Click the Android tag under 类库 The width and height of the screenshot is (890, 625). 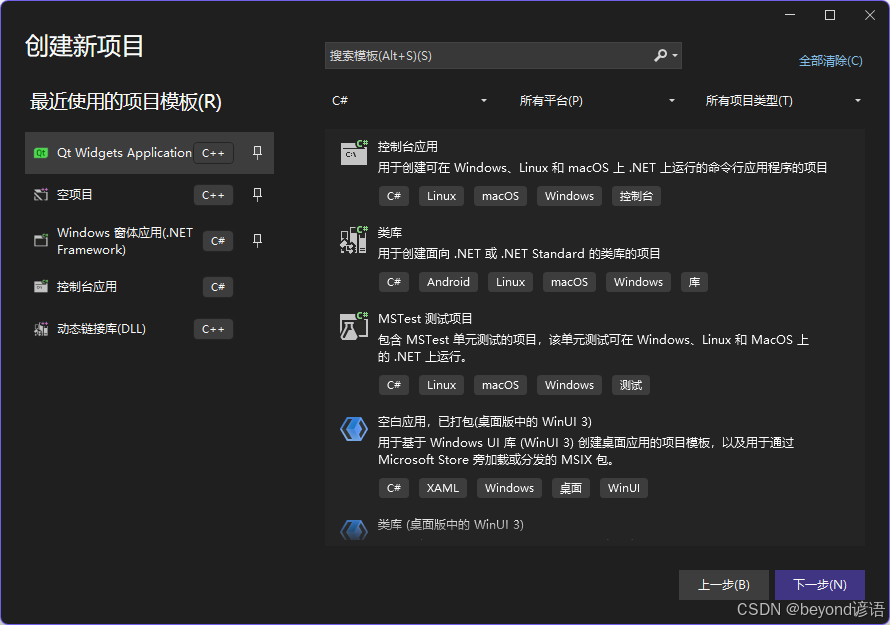click(448, 282)
